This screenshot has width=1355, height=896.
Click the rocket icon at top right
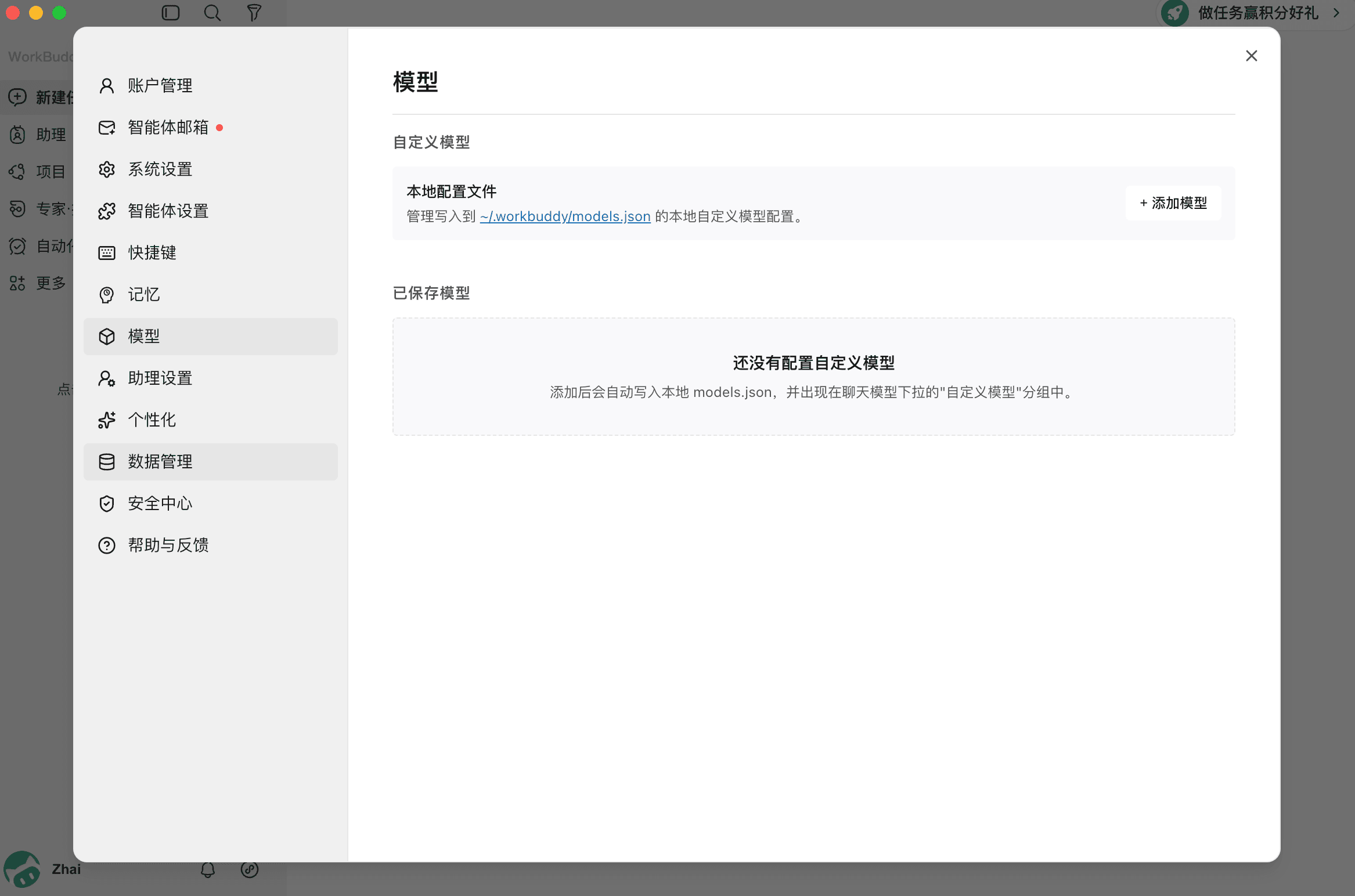1176,13
